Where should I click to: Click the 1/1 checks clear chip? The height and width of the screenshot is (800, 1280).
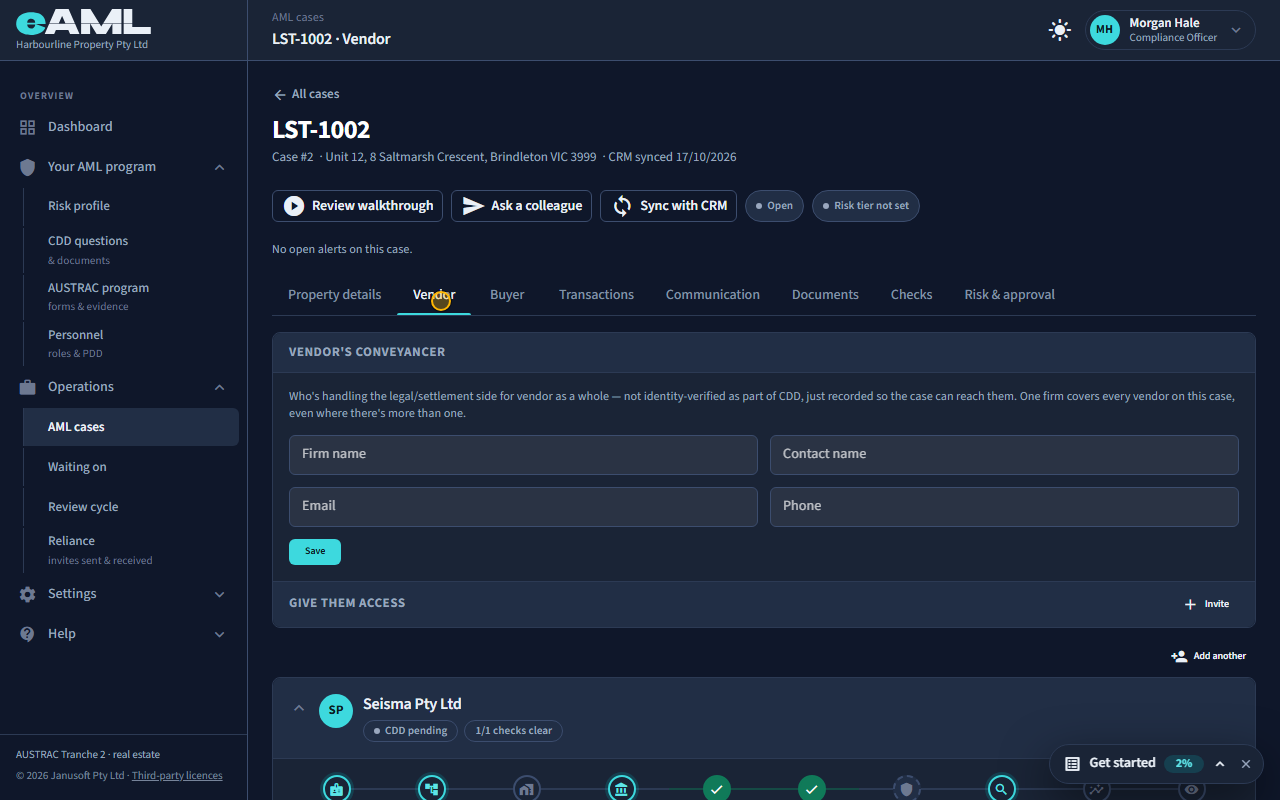click(513, 731)
